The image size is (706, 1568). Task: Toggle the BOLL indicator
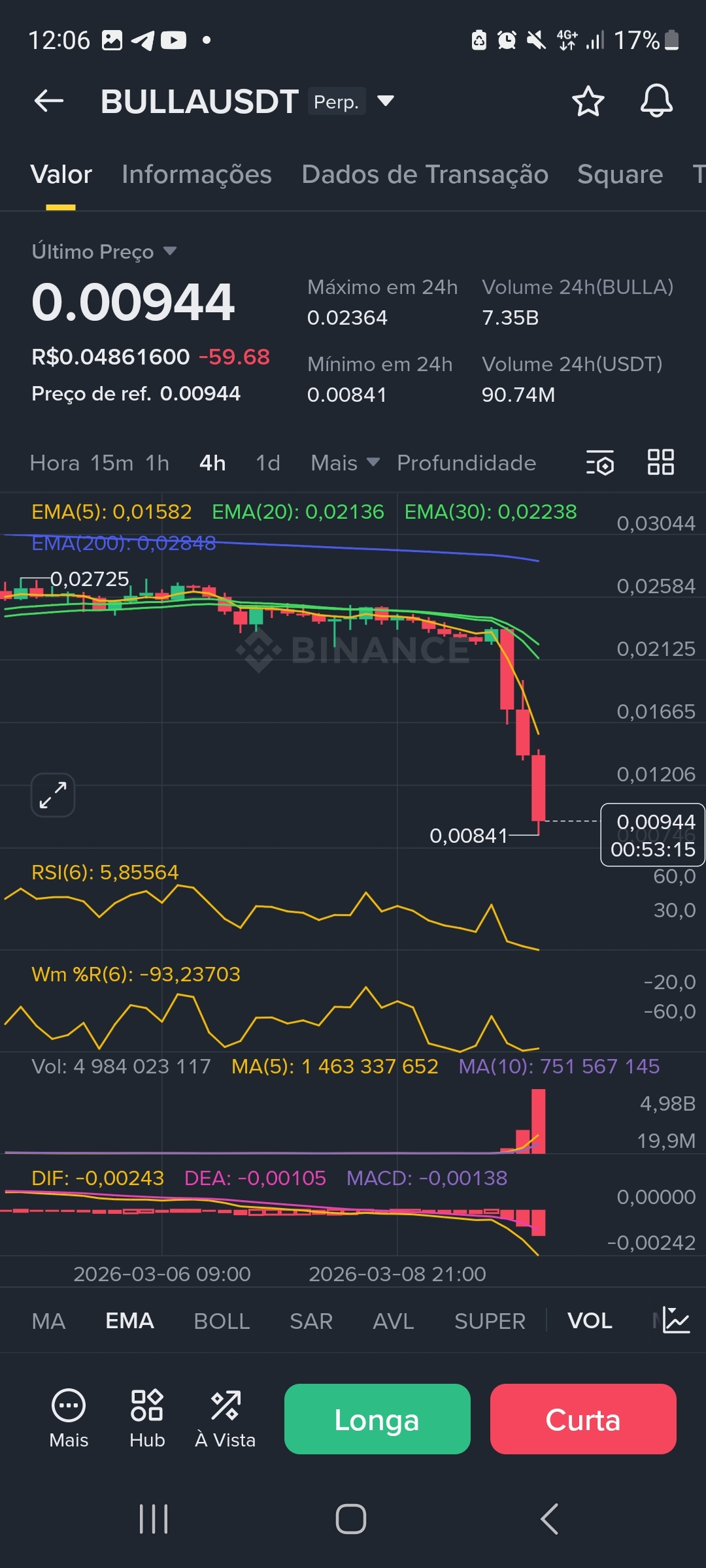(x=222, y=1321)
